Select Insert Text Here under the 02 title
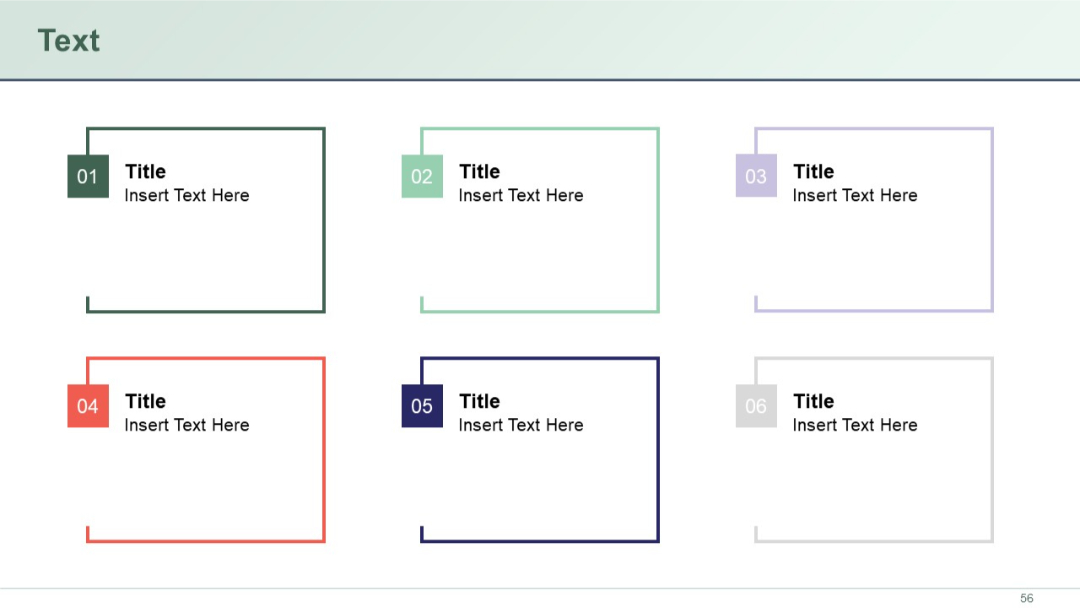This screenshot has height=608, width=1080. click(519, 195)
